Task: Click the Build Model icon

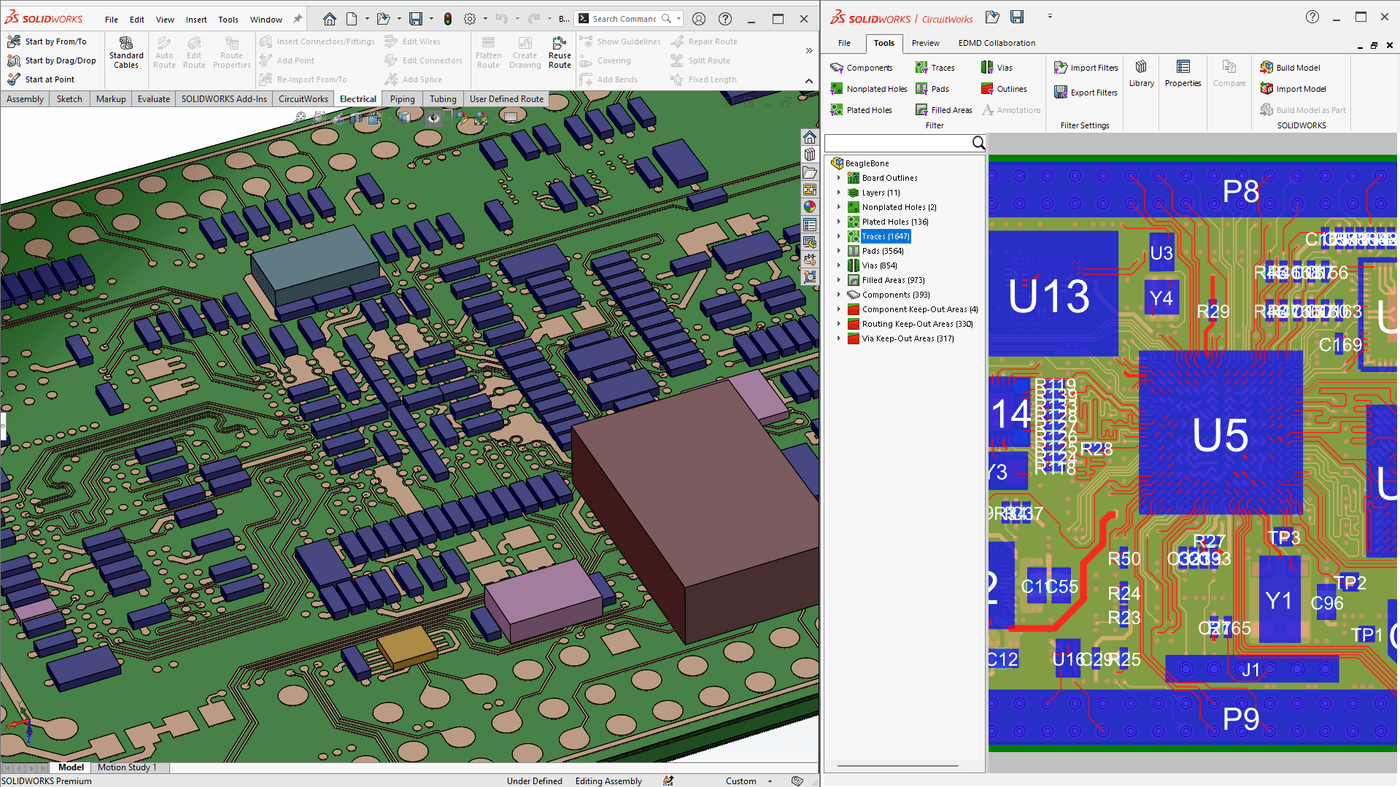Action: click(x=1290, y=67)
